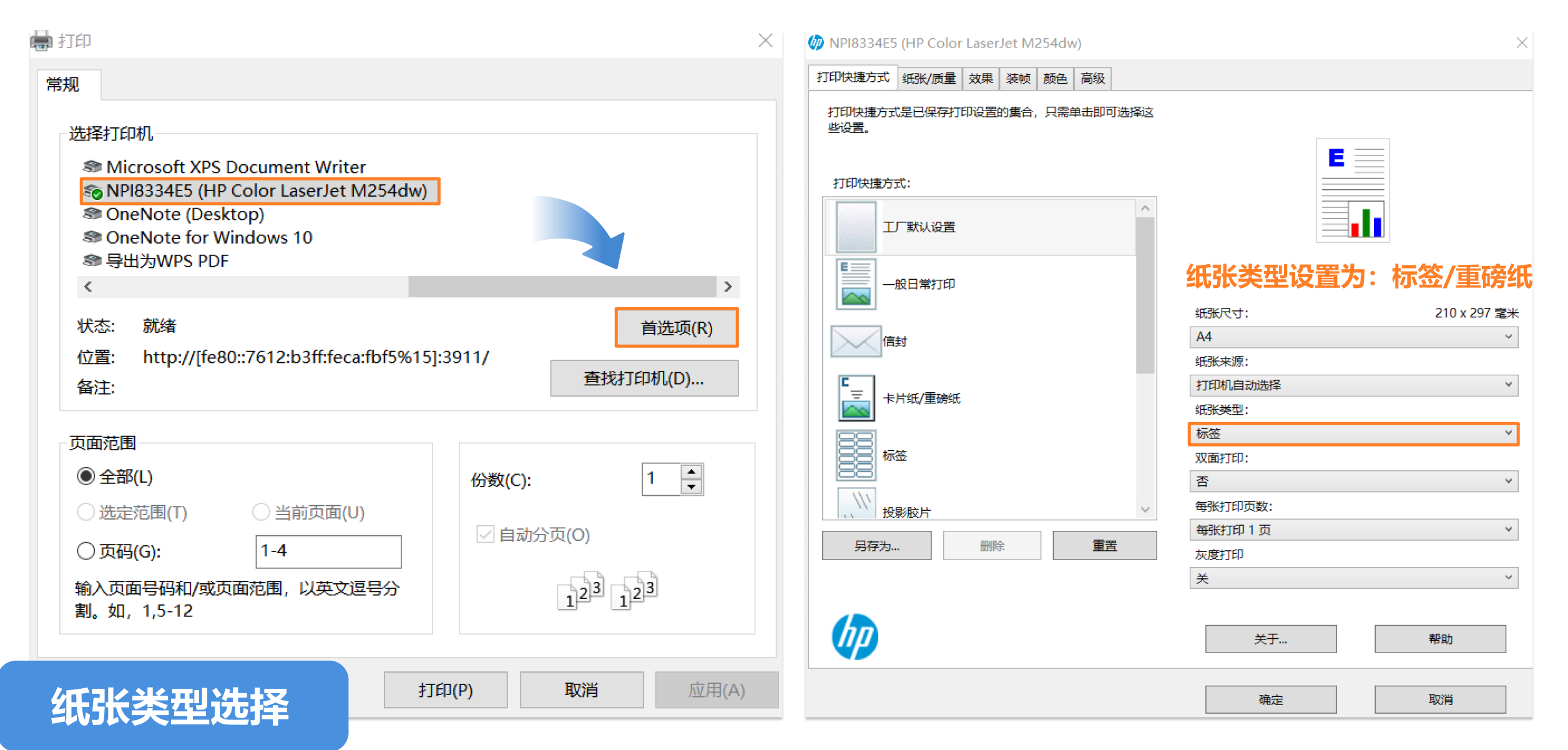Select the 全部(L) radio button
This screenshot has width=1568, height=750.
tap(86, 476)
